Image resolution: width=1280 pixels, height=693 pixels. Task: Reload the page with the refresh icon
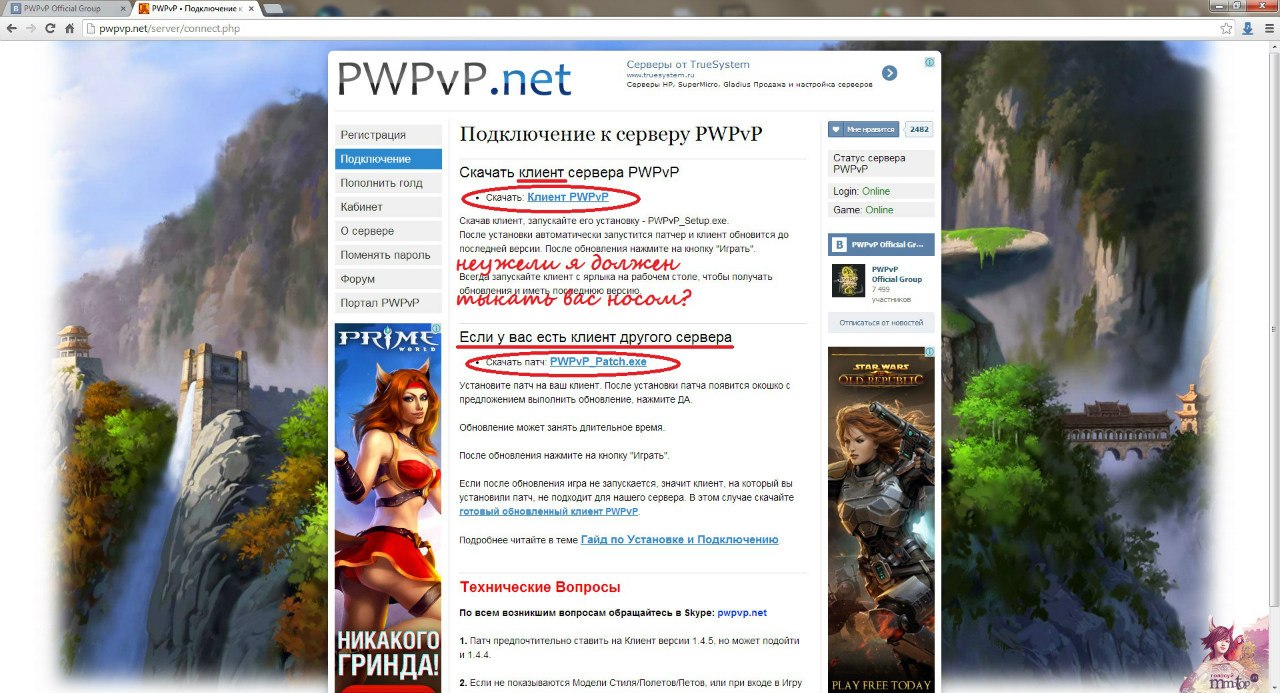50,29
